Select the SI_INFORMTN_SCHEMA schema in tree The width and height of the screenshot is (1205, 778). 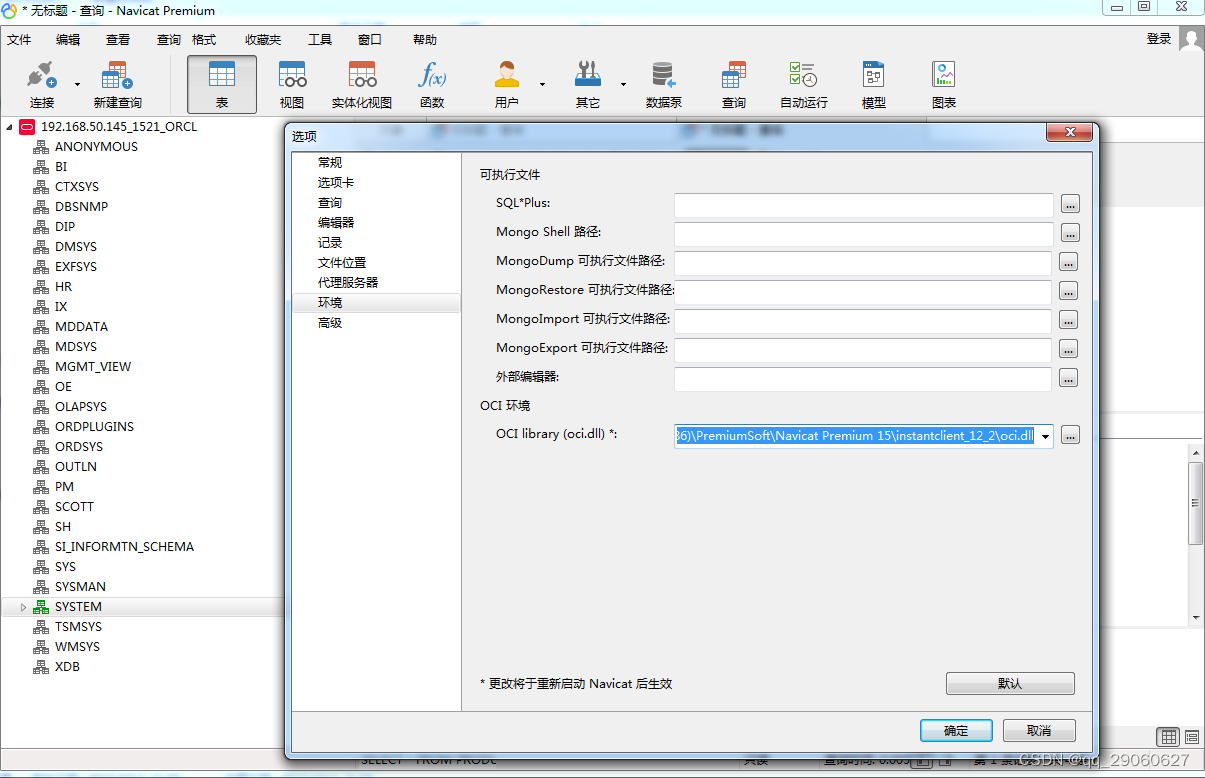coord(124,547)
